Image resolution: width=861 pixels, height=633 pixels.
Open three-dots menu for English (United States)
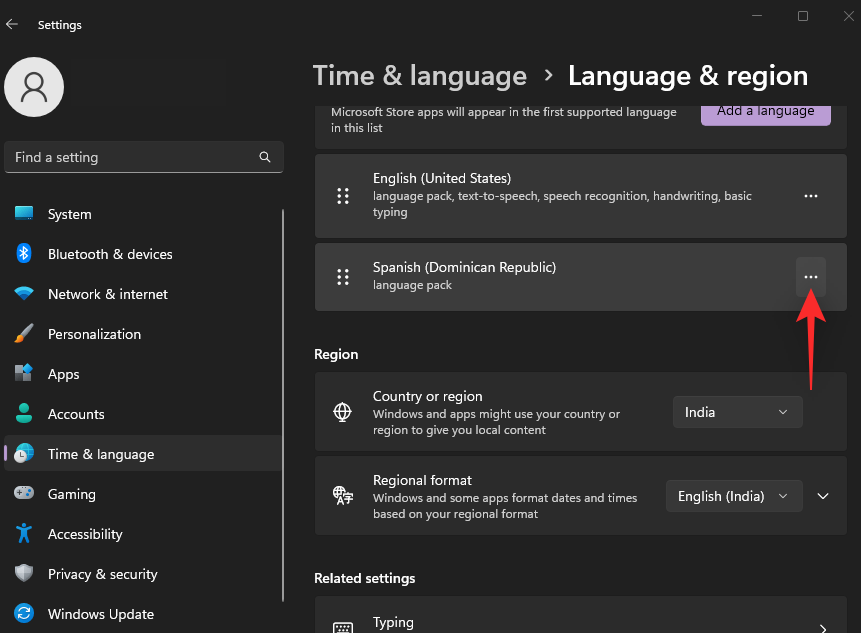[x=810, y=196]
